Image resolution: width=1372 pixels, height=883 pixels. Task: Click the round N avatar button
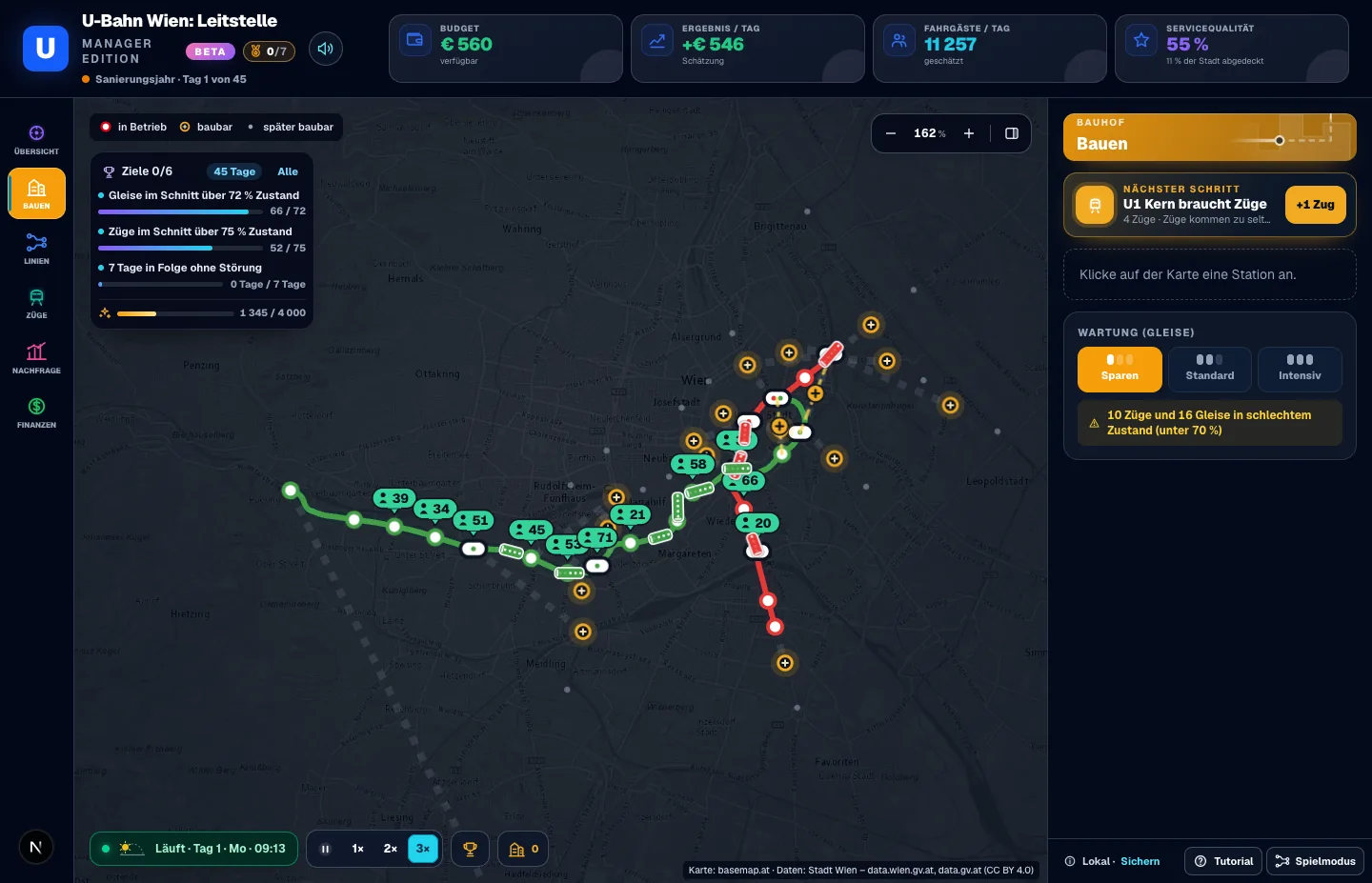click(x=36, y=847)
